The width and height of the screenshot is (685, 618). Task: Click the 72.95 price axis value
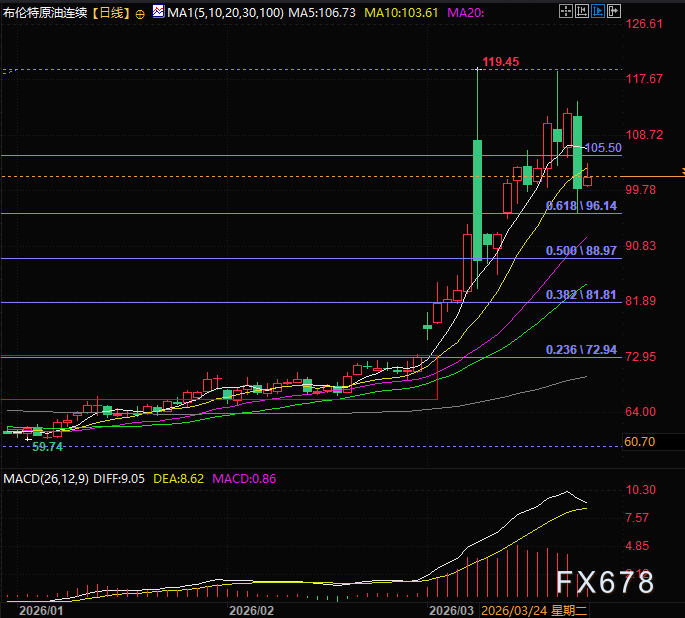[641, 356]
